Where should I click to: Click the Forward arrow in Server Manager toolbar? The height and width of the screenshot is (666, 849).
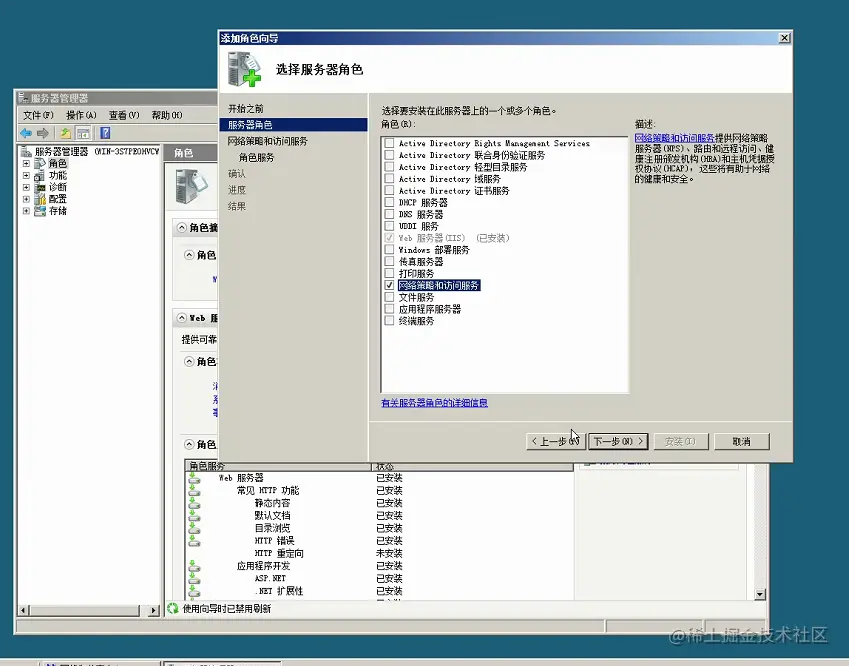43,133
